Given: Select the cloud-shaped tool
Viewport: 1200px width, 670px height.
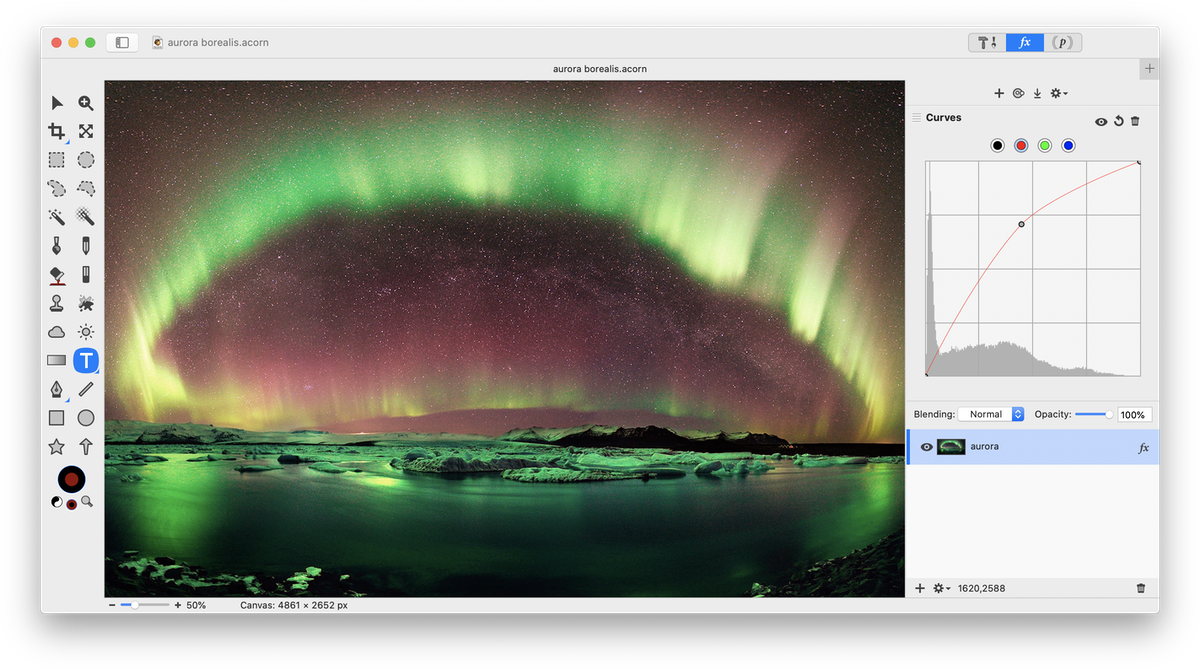Looking at the screenshot, I should (57, 332).
